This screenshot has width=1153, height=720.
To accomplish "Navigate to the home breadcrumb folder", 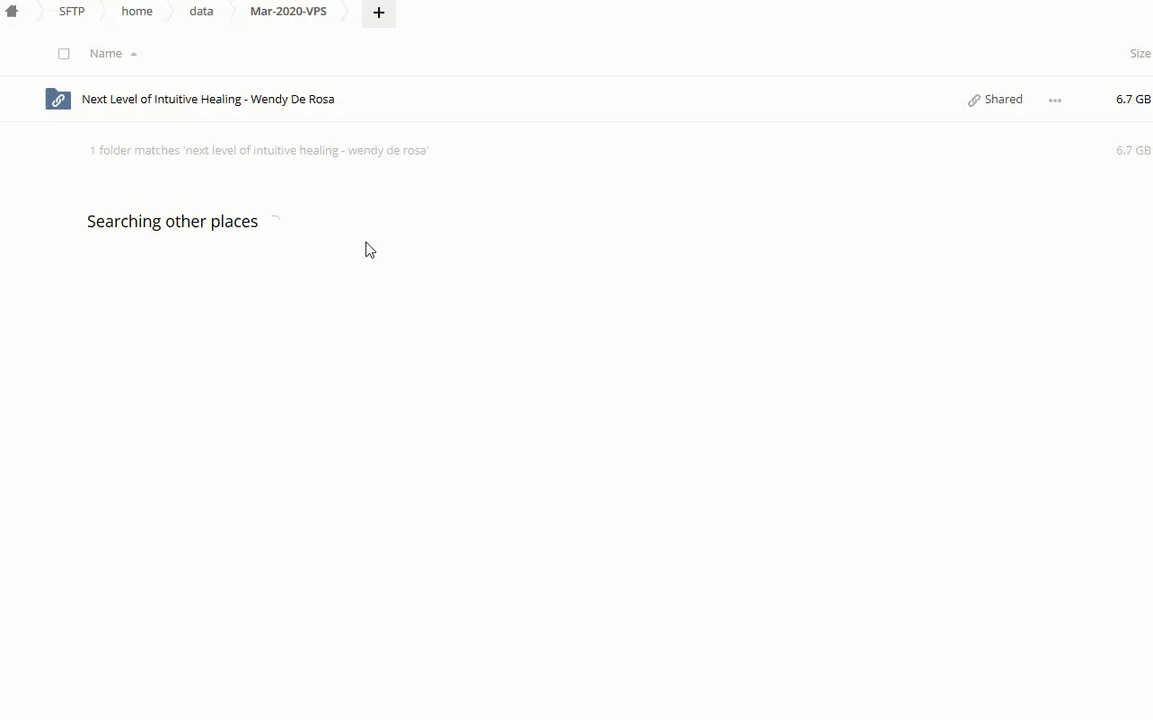I will 137,11.
